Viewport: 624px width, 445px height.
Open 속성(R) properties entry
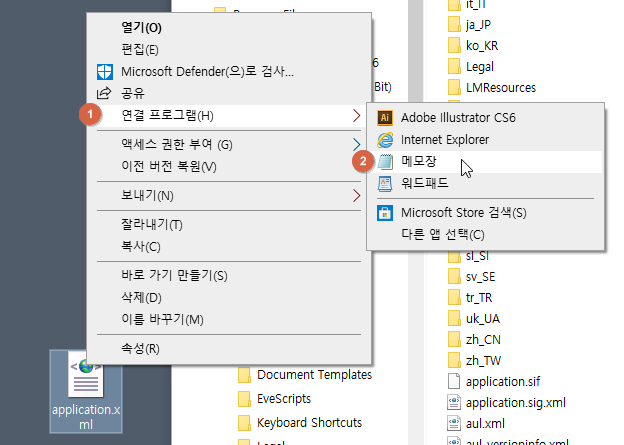[229, 349]
